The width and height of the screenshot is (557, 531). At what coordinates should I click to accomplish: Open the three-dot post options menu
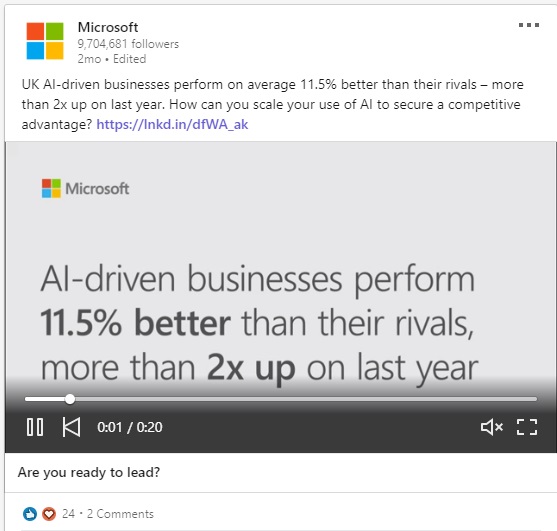tap(529, 25)
